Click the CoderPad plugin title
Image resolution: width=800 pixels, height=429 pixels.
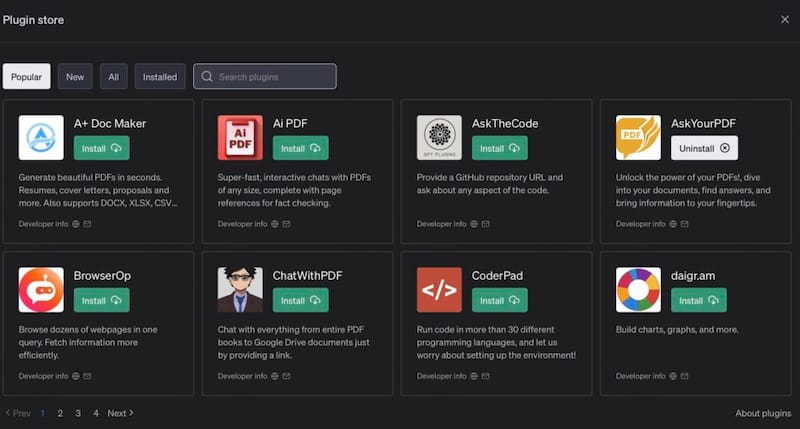[497, 275]
